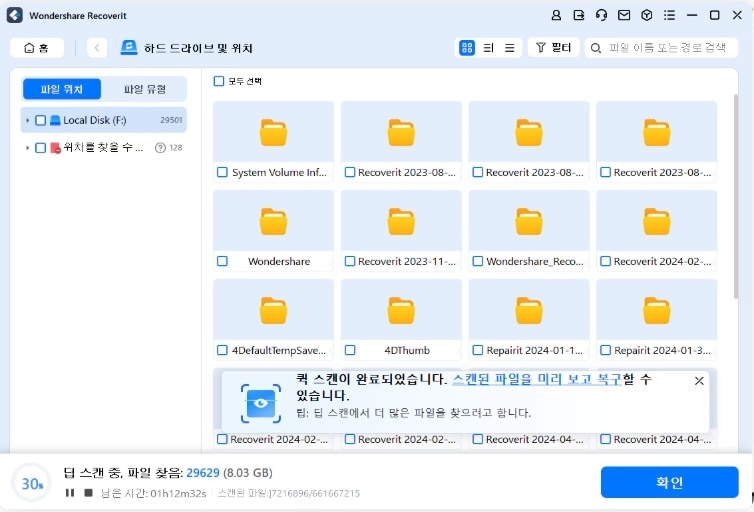Open the user account icon
The image size is (754, 512).
(x=556, y=15)
